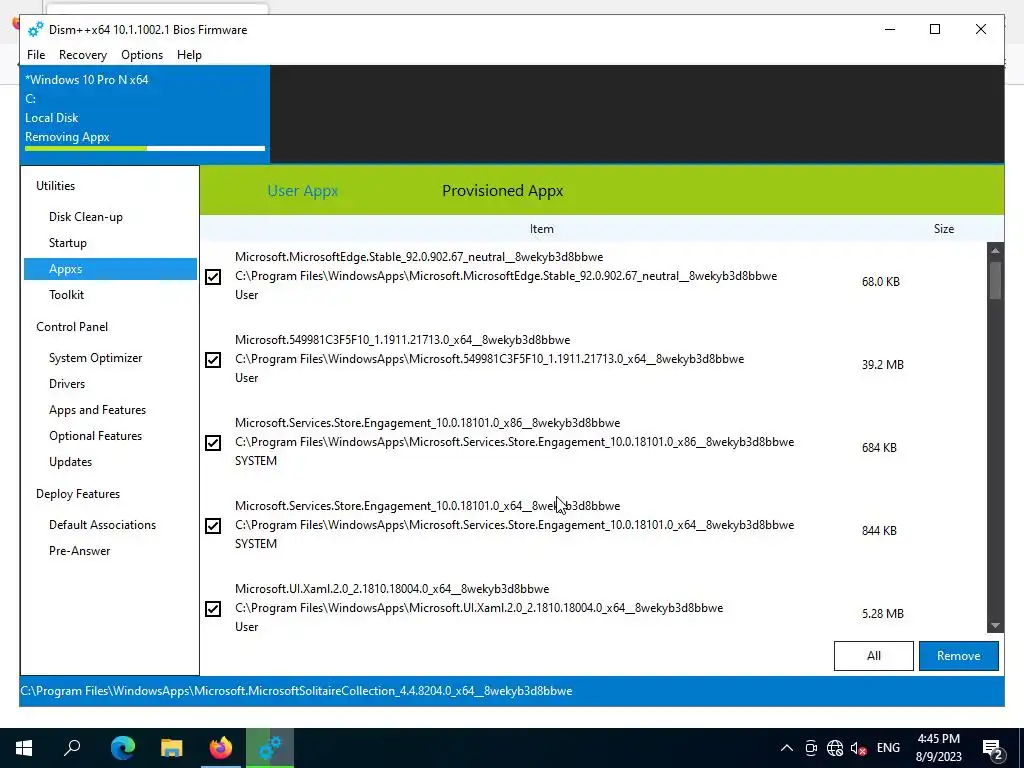Open Disk Clean-up in sidebar
The image size is (1024, 768).
click(x=86, y=217)
